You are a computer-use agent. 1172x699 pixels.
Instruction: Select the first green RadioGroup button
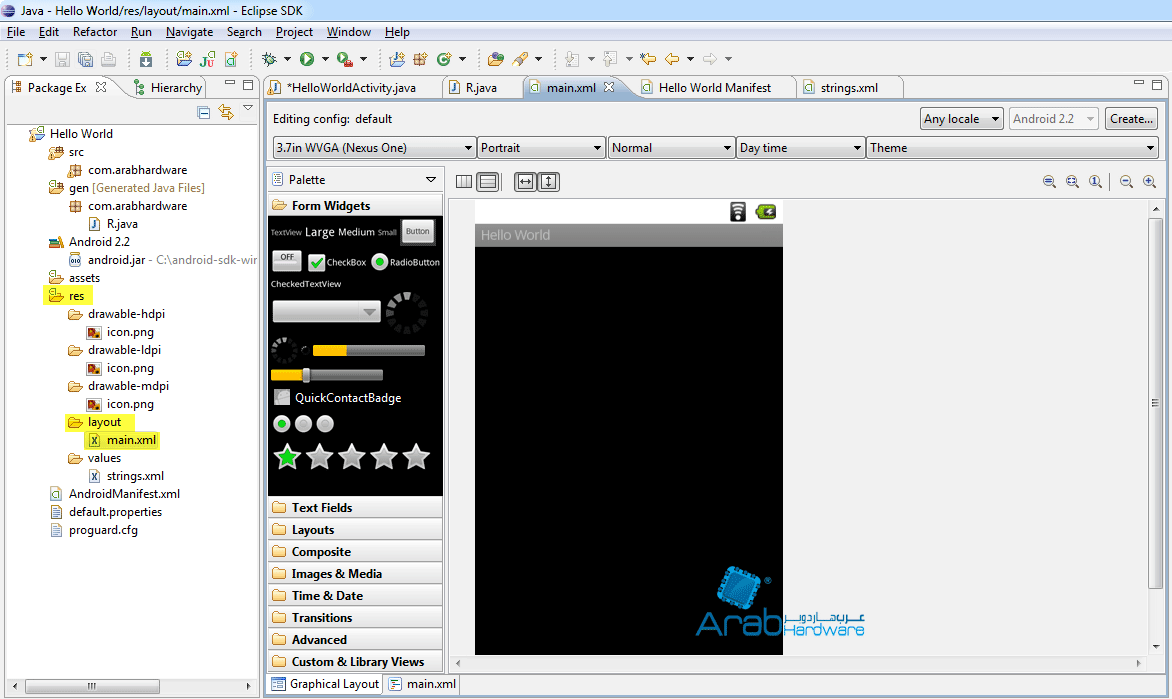pyautogui.click(x=282, y=424)
